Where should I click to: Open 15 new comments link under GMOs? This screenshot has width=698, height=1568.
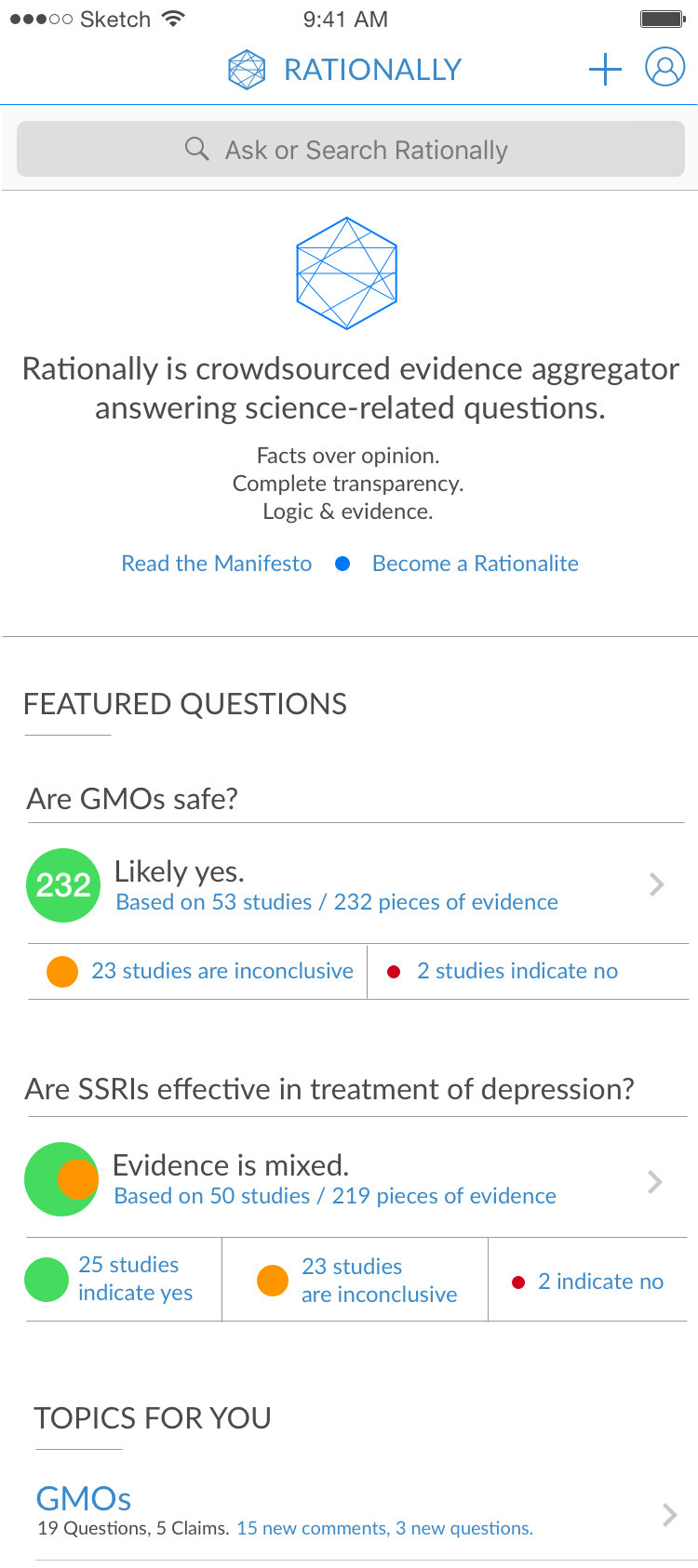click(313, 1528)
